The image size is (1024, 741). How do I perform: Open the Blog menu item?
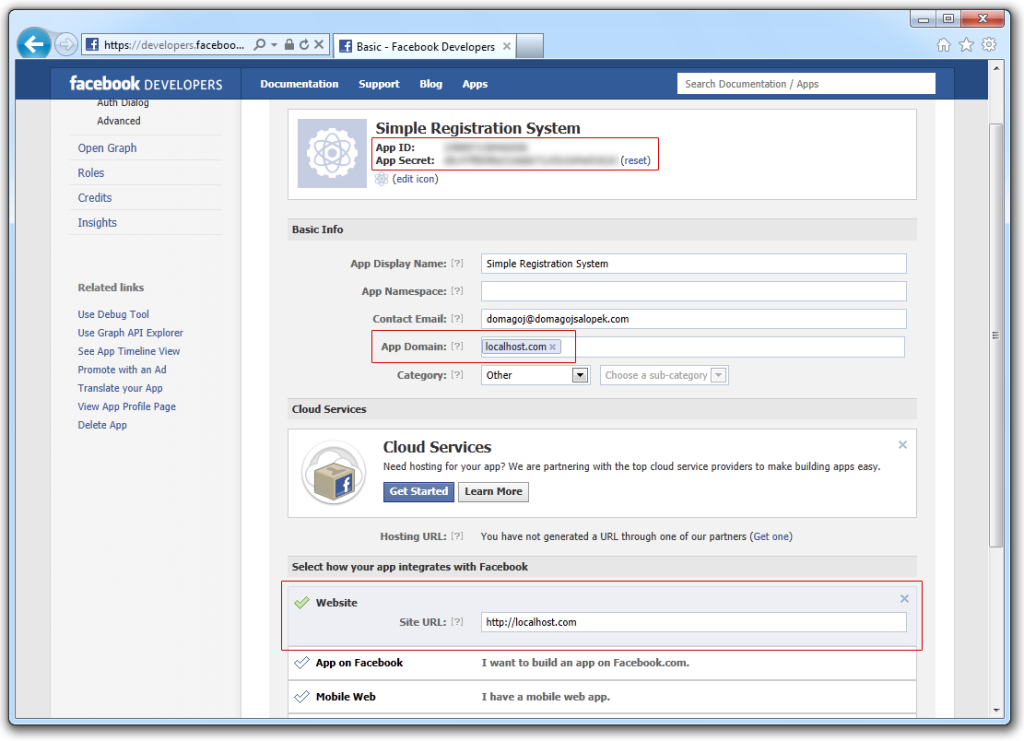pos(431,84)
